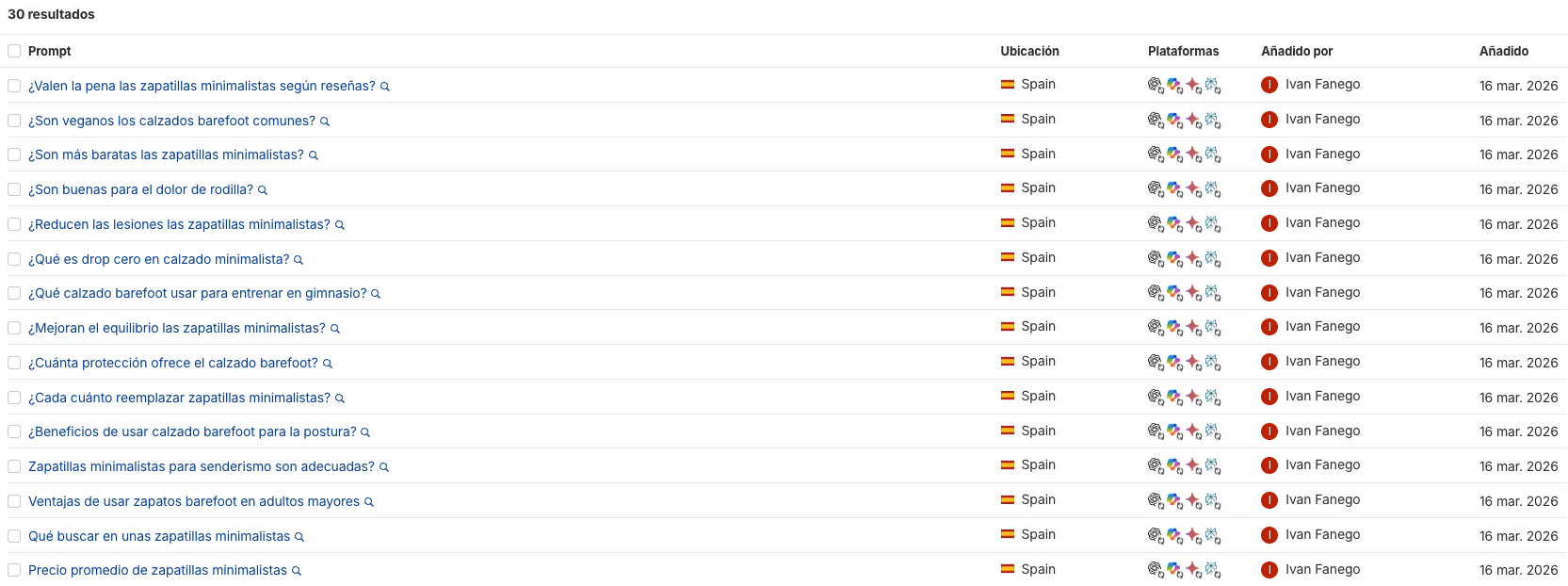Open 'Ventajas de usar zapatos barefoot en adultos mayores'
Image resolution: width=1568 pixels, height=586 pixels.
tap(193, 500)
